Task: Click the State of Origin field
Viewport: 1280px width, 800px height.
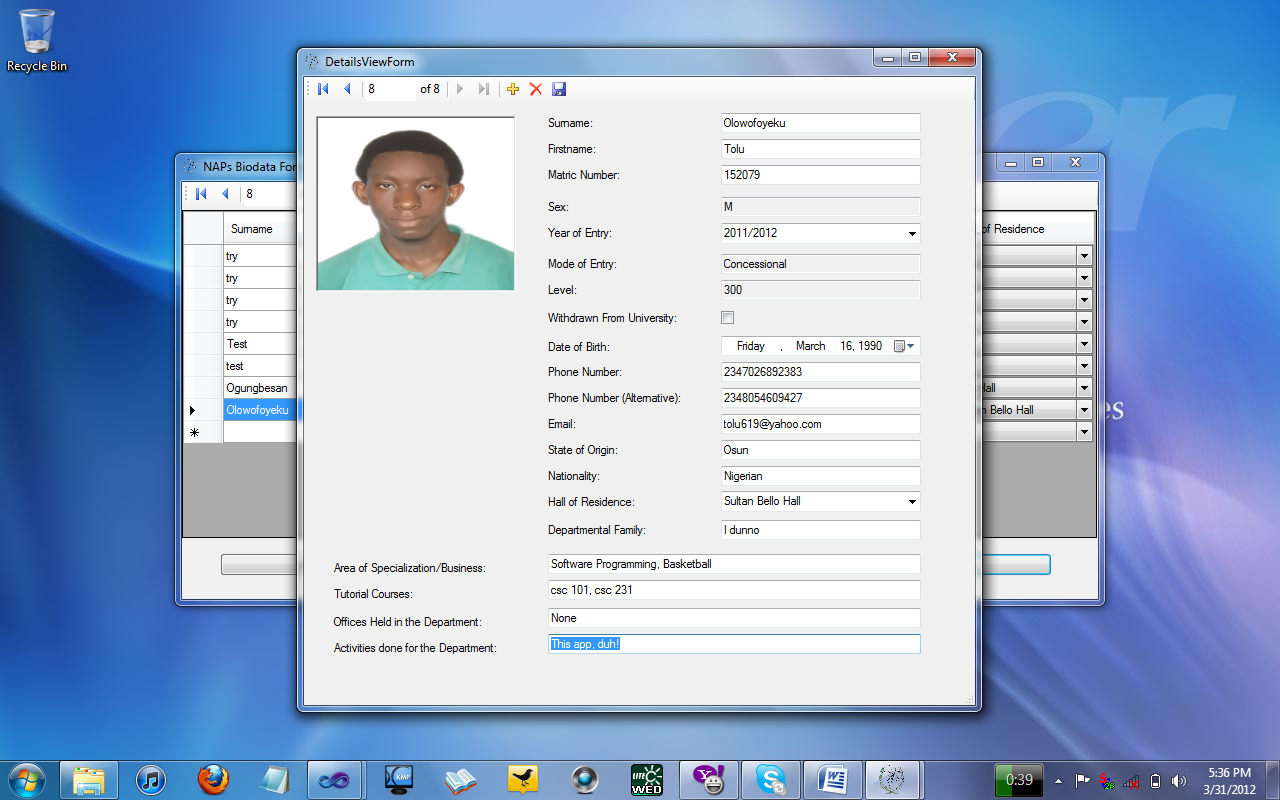Action: pyautogui.click(x=820, y=450)
